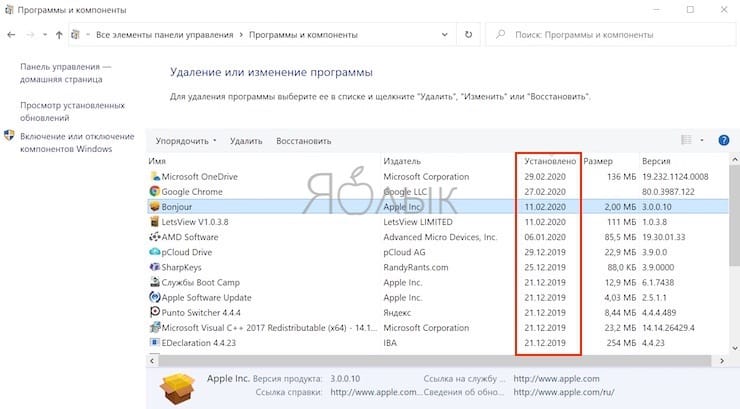The height and width of the screenshot is (409, 740).
Task: Open the help question mark icon
Action: click(x=723, y=140)
